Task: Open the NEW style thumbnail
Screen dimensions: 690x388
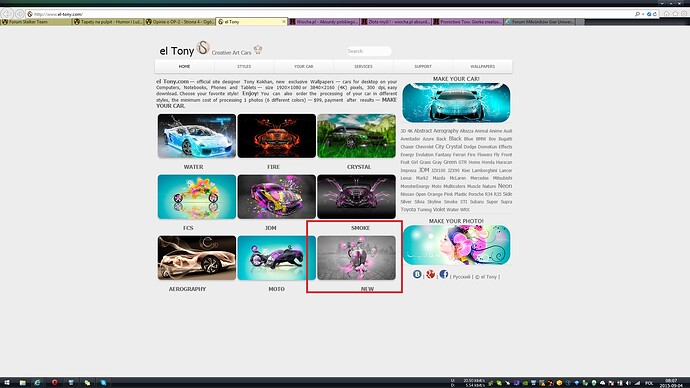Action: 356,258
